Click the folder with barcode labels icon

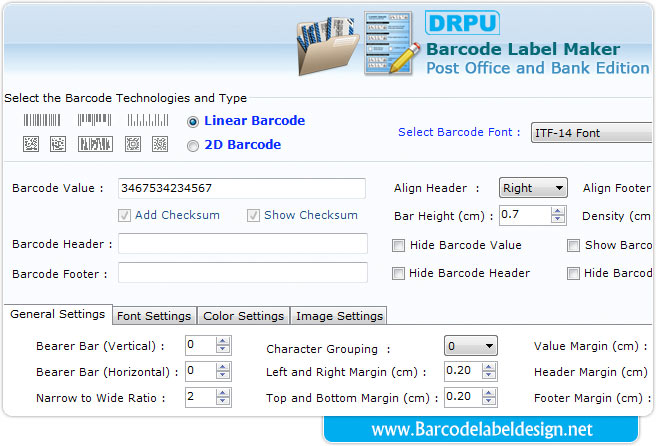327,46
